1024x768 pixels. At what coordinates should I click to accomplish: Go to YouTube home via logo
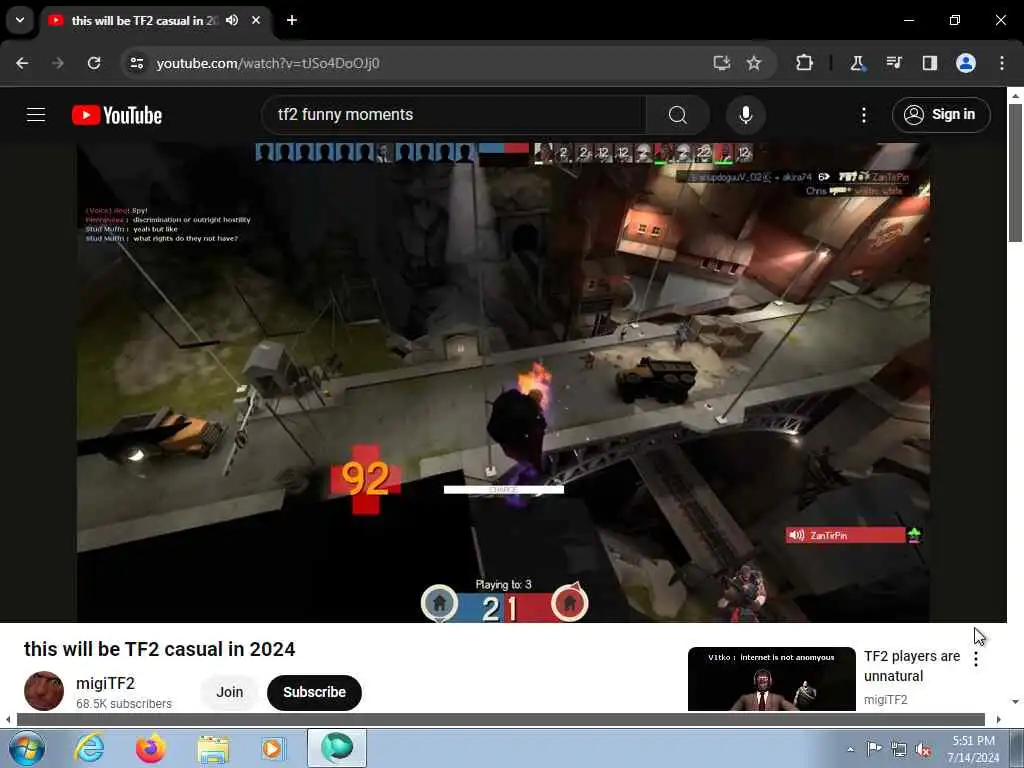pyautogui.click(x=117, y=115)
